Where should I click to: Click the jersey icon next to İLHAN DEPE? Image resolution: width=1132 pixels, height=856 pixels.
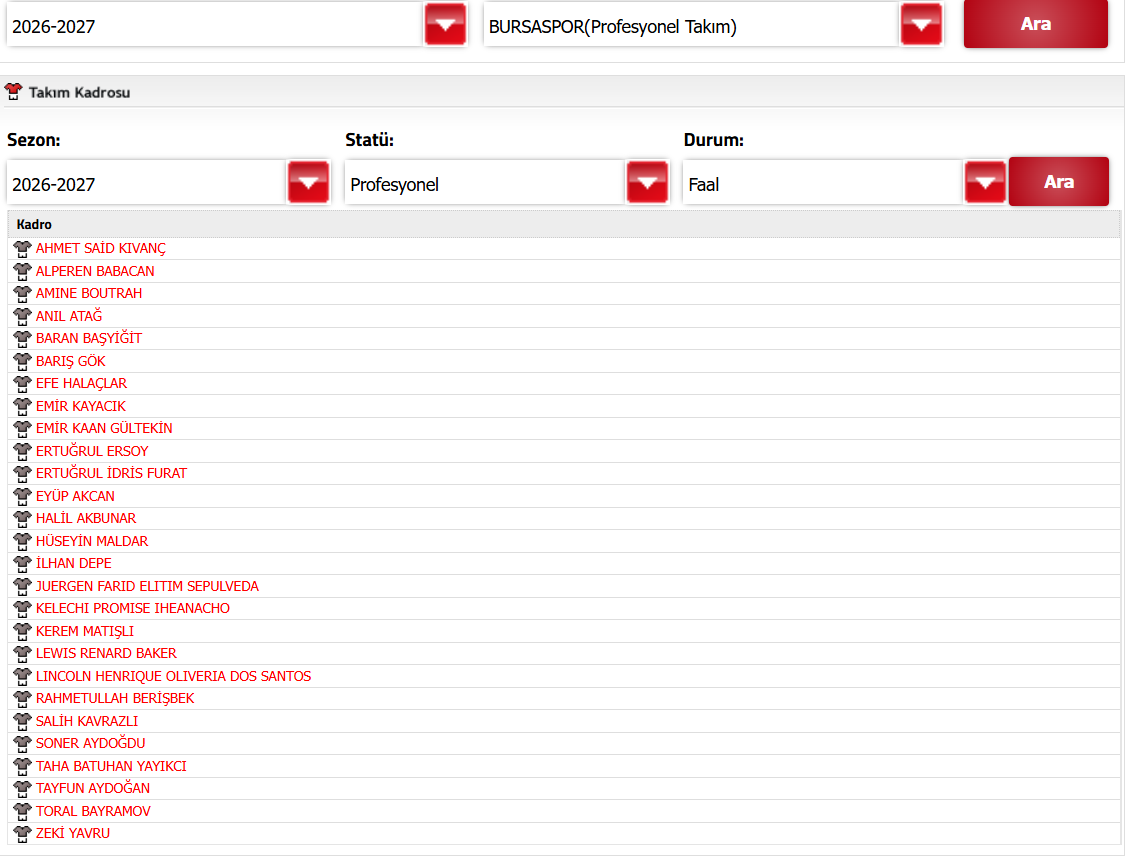[22, 564]
